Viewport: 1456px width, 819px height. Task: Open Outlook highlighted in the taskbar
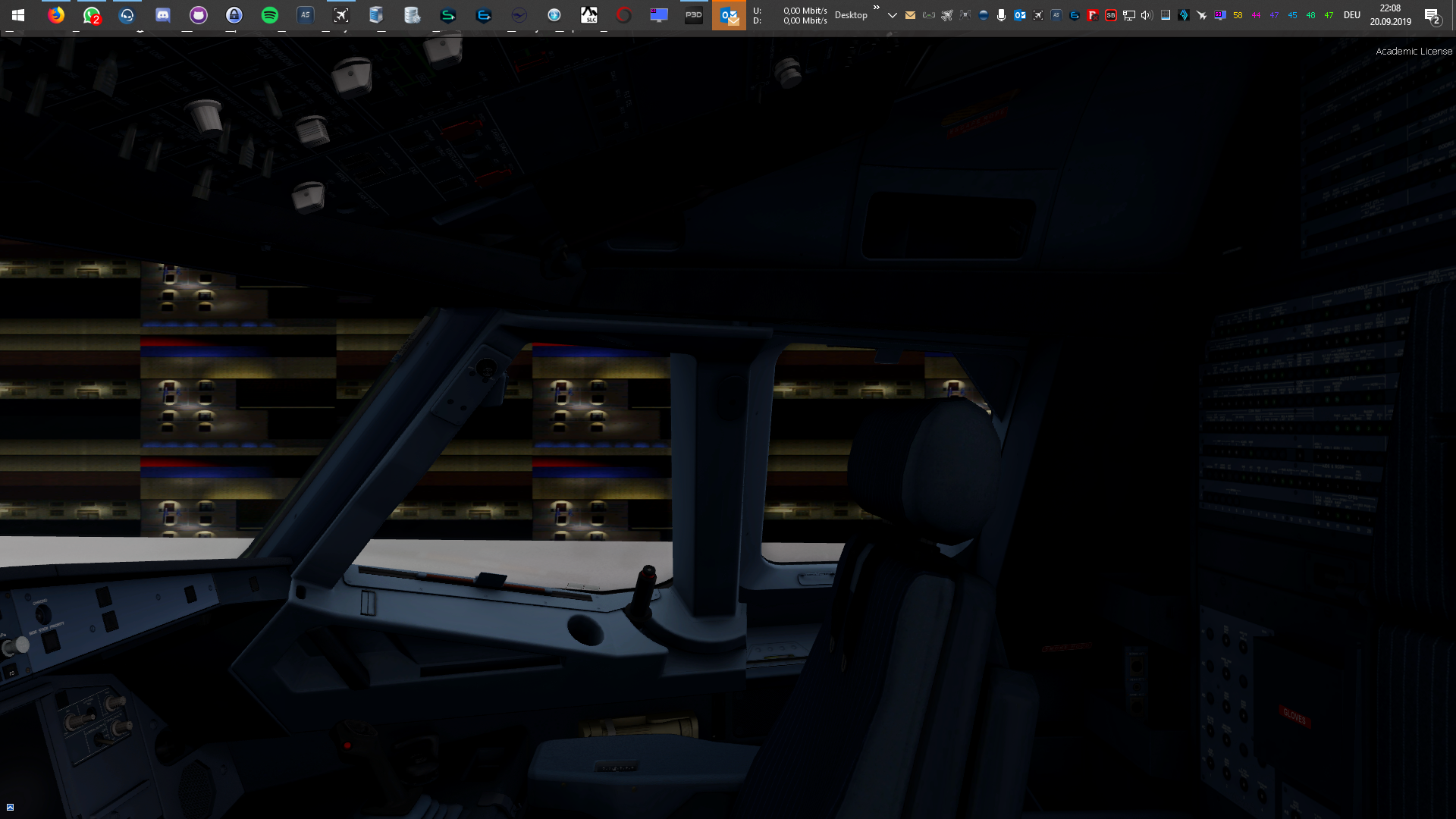pos(729,15)
